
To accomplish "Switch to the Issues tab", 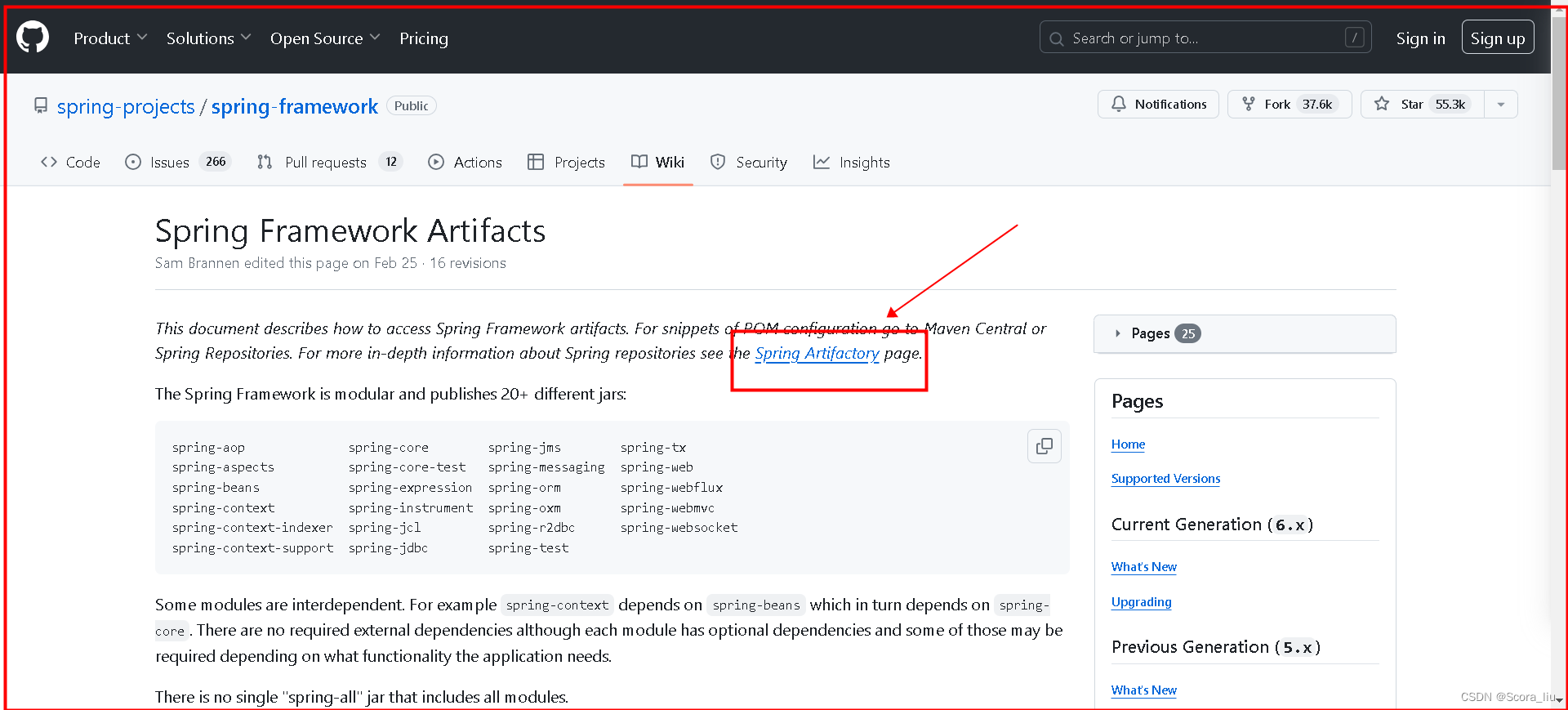I will pos(178,162).
